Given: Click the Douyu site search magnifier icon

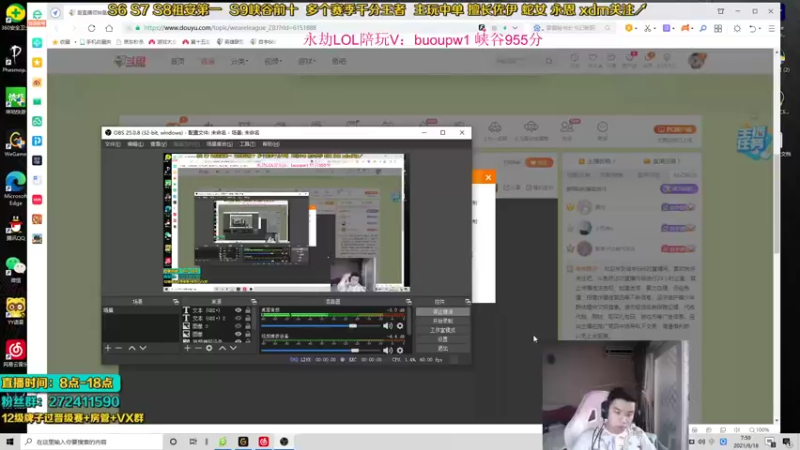Looking at the screenshot, I should 548,61.
